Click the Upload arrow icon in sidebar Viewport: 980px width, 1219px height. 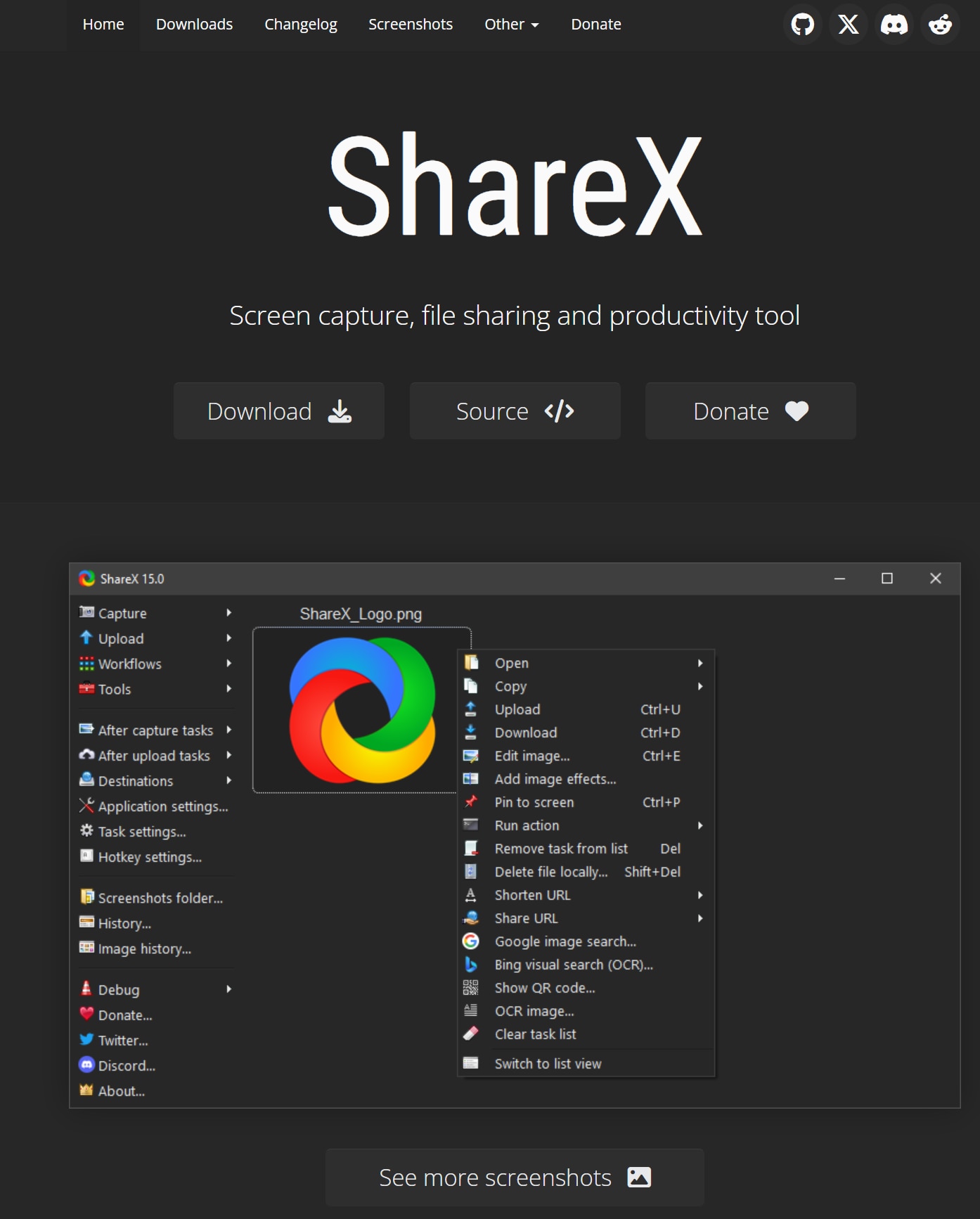coord(86,638)
